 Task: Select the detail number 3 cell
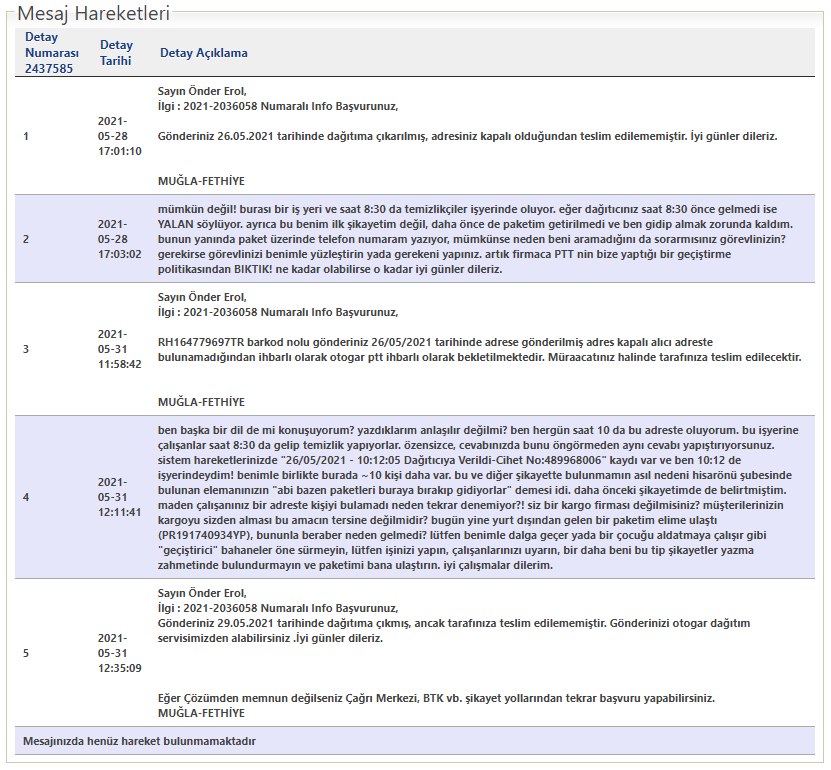click(26, 349)
